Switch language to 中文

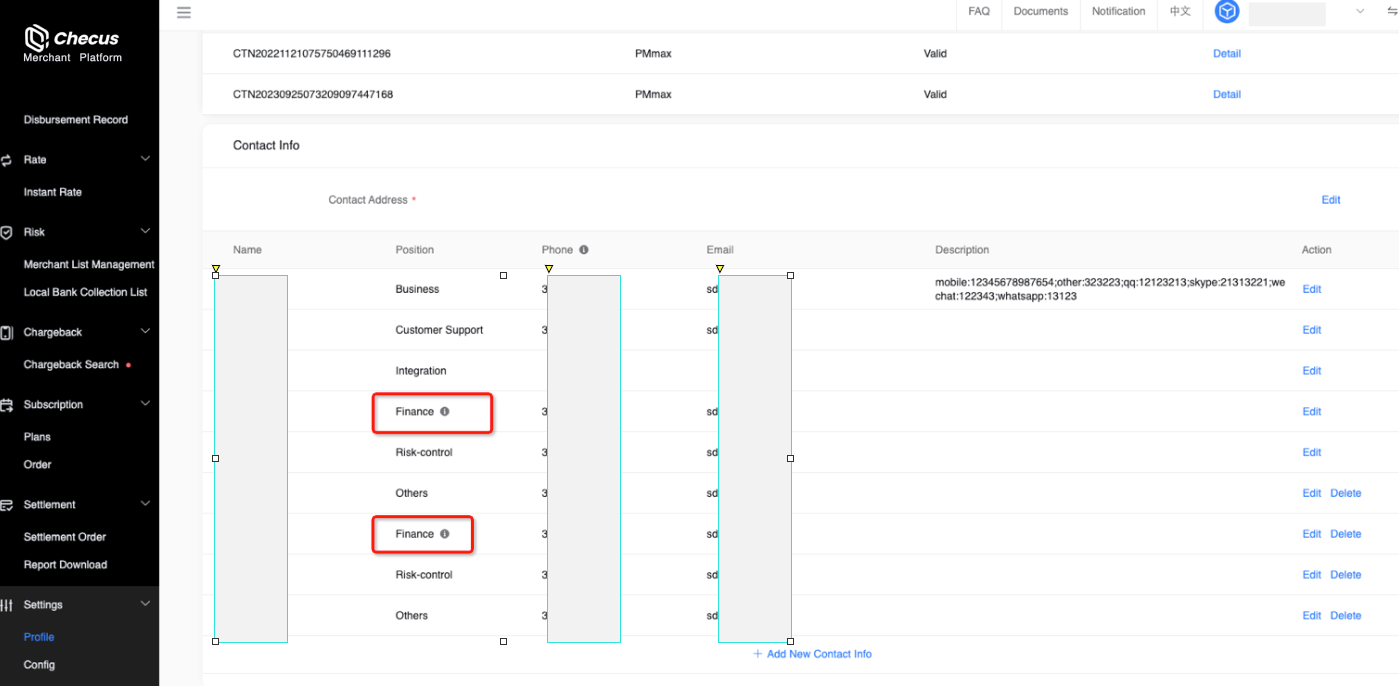pos(1180,12)
